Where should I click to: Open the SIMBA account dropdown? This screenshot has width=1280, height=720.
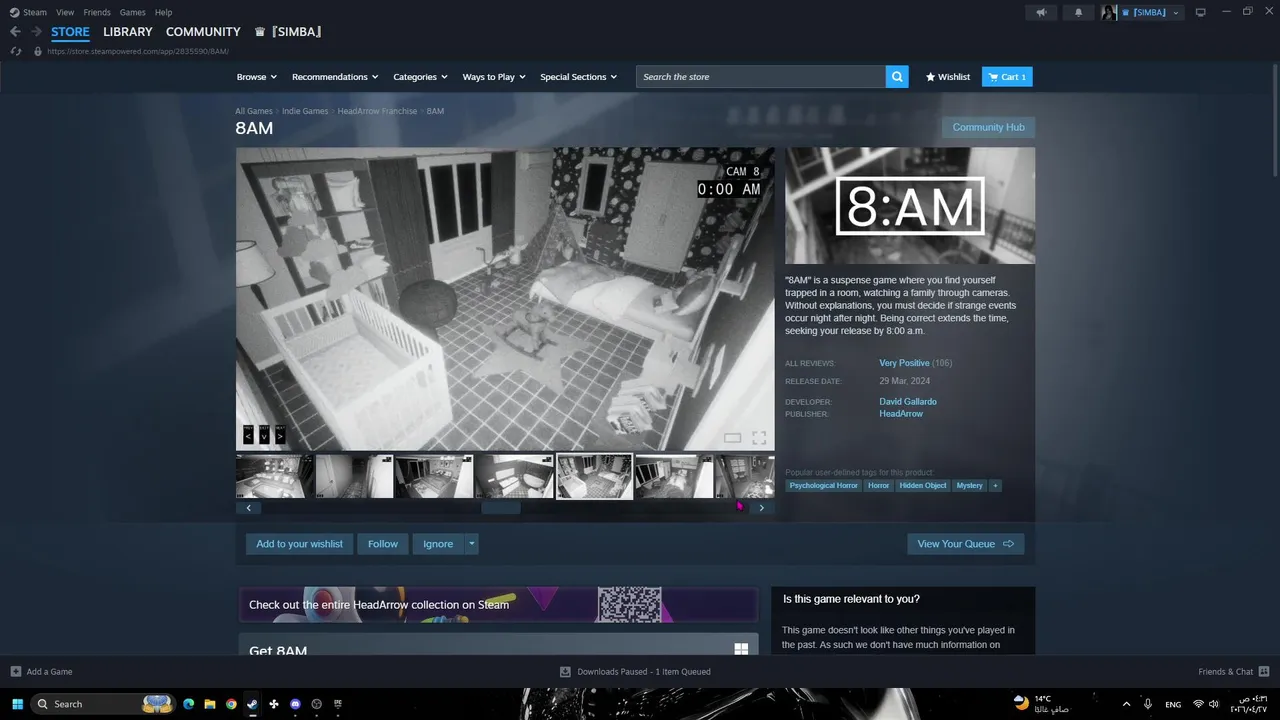pos(1151,12)
